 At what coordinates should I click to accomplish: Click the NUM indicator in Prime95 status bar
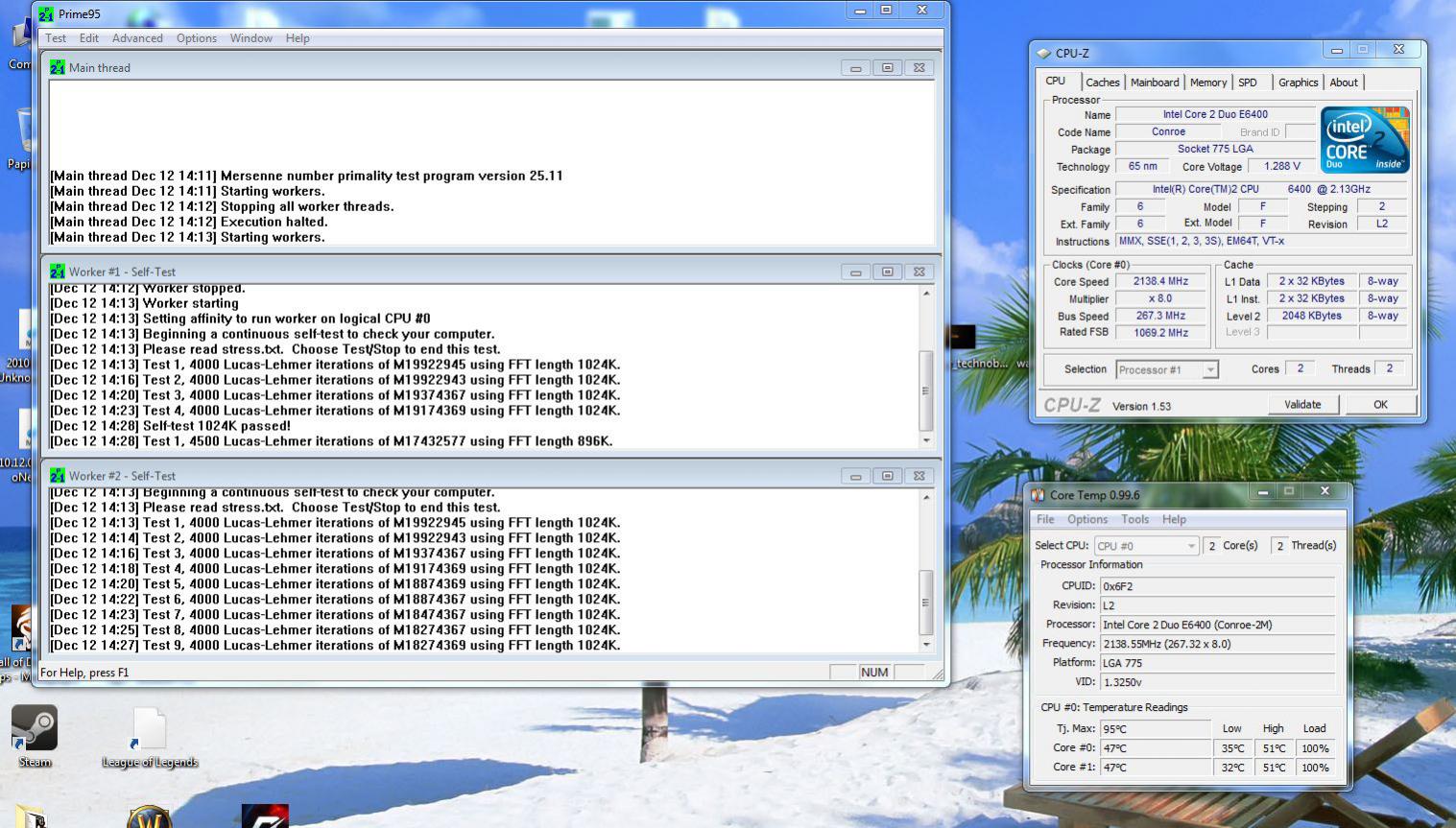pos(874,673)
